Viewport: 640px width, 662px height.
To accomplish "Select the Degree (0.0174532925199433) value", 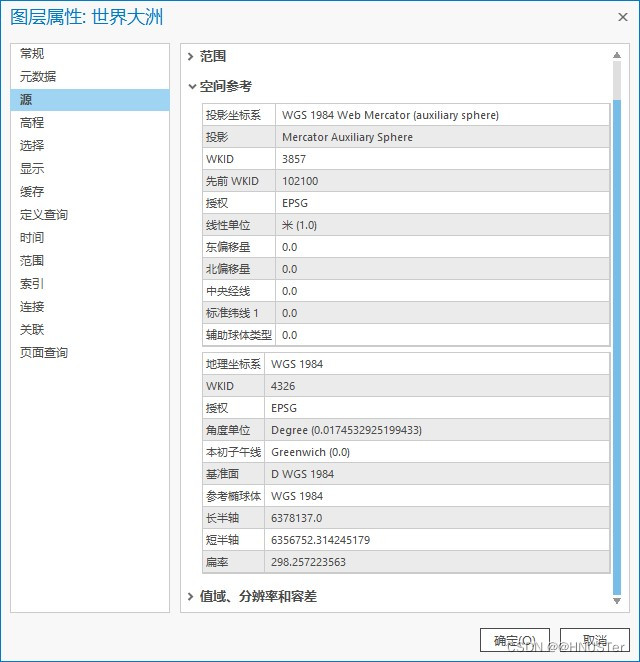I will [x=346, y=430].
